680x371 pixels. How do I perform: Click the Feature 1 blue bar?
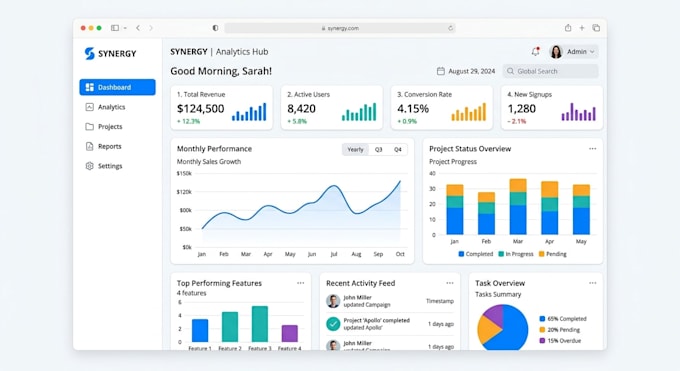pos(200,331)
